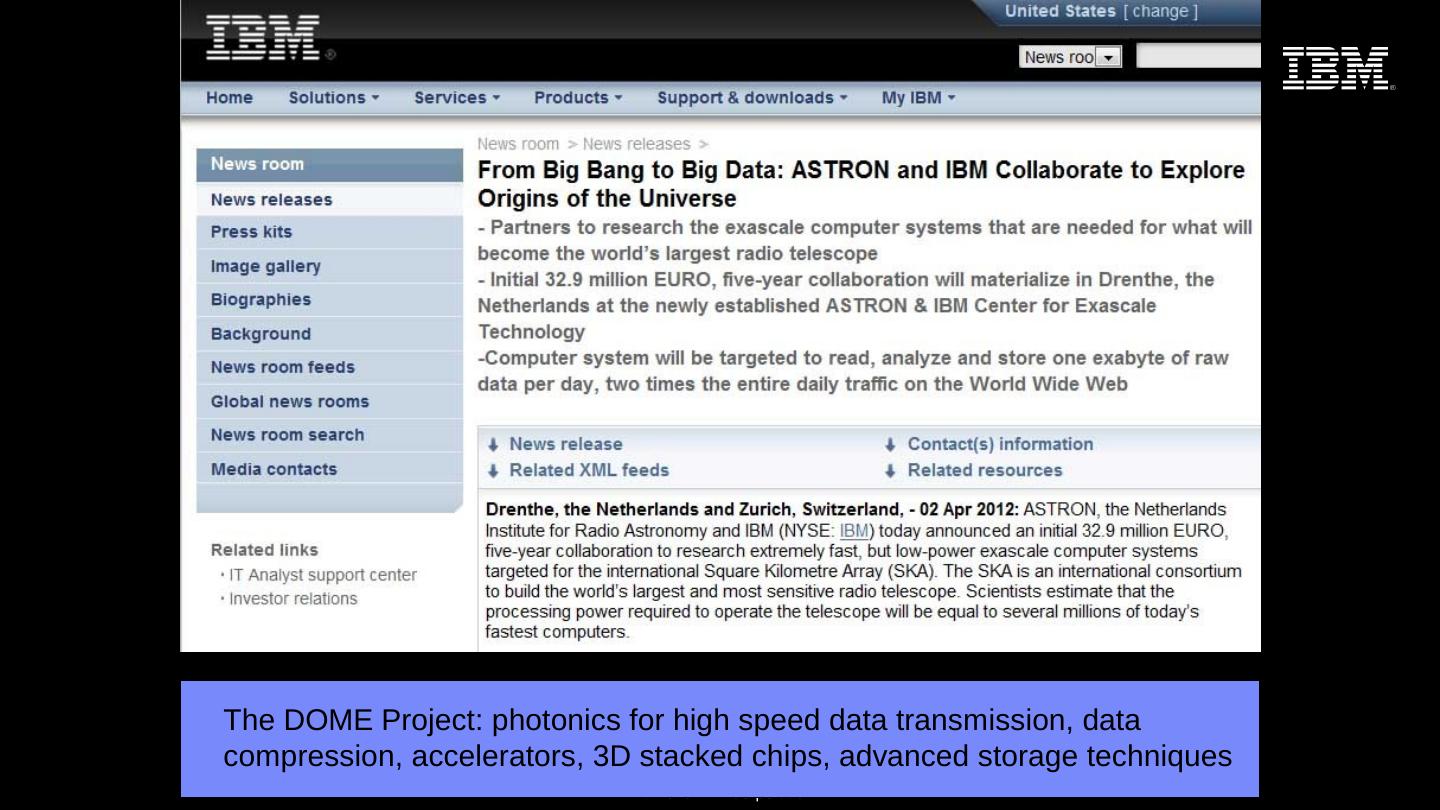This screenshot has width=1440, height=810.
Task: Open the Home navigation item
Action: (229, 98)
